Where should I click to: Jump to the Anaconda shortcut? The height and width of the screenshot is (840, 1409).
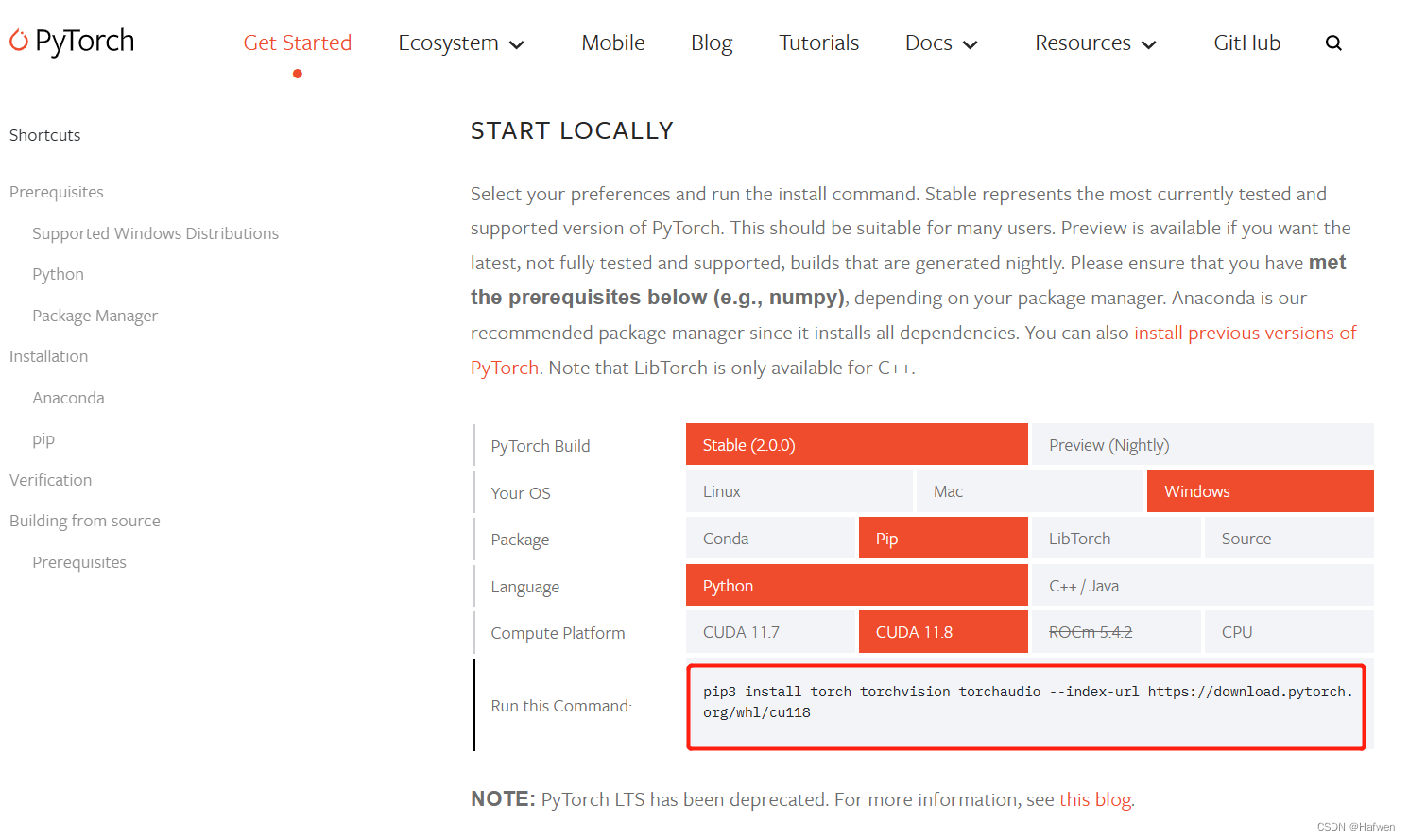click(69, 398)
